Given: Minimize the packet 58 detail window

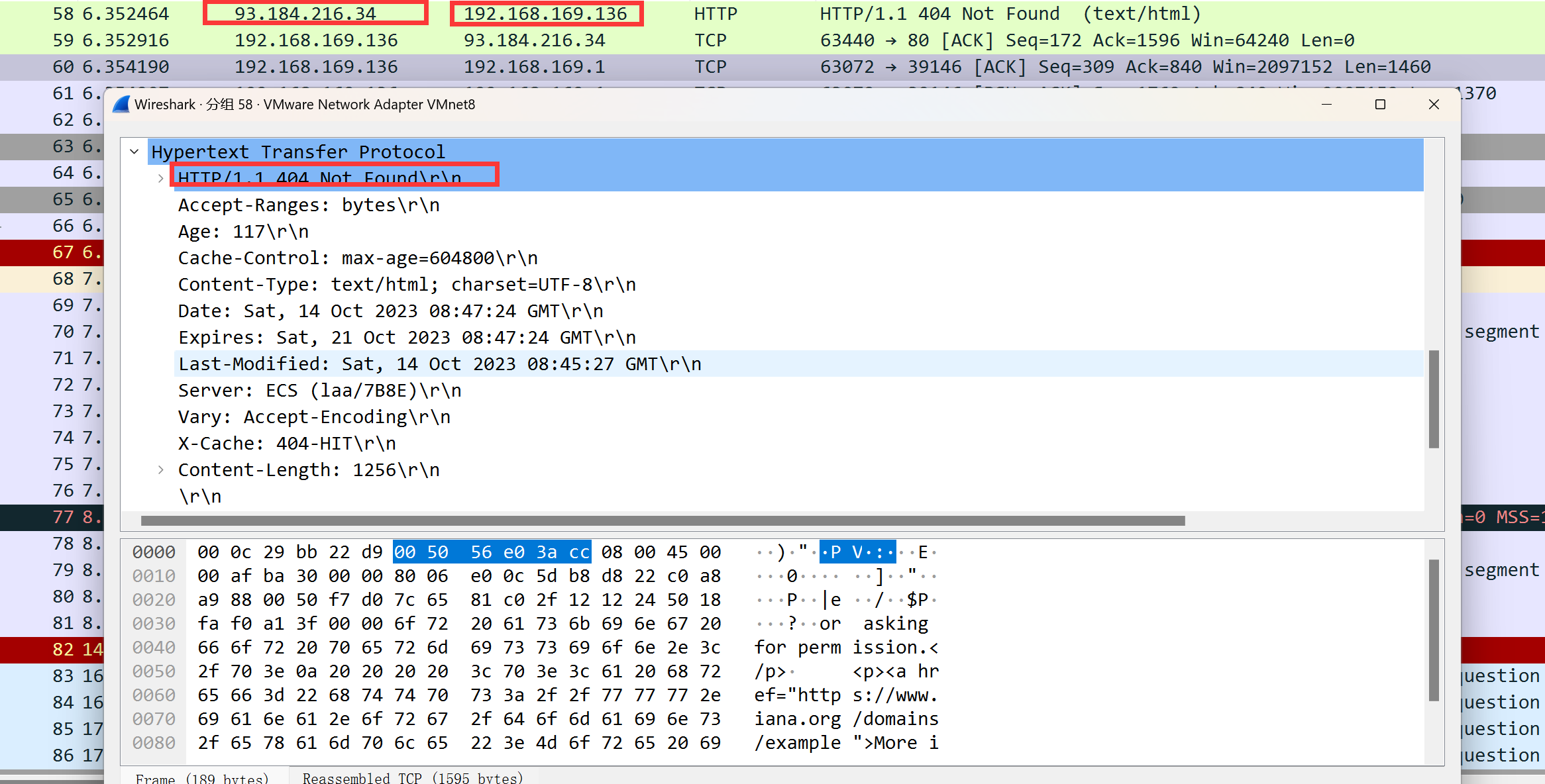Looking at the screenshot, I should pyautogui.click(x=1326, y=105).
